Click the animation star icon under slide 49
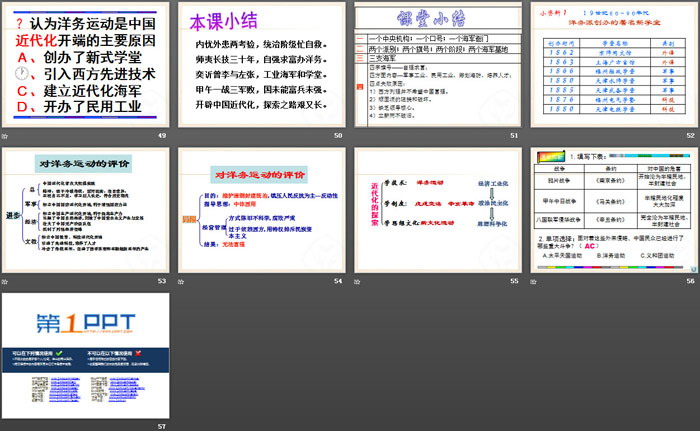700x431 pixels. click(6, 135)
